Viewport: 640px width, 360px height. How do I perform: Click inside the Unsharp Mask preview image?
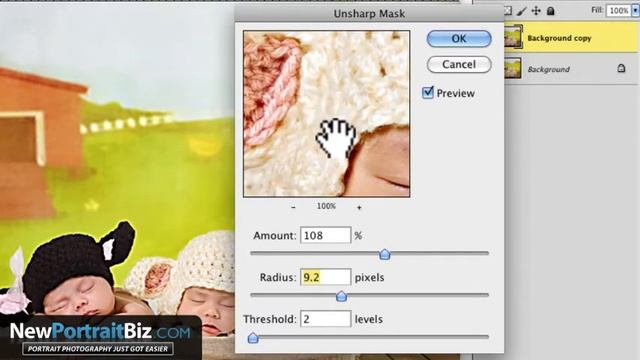327,114
